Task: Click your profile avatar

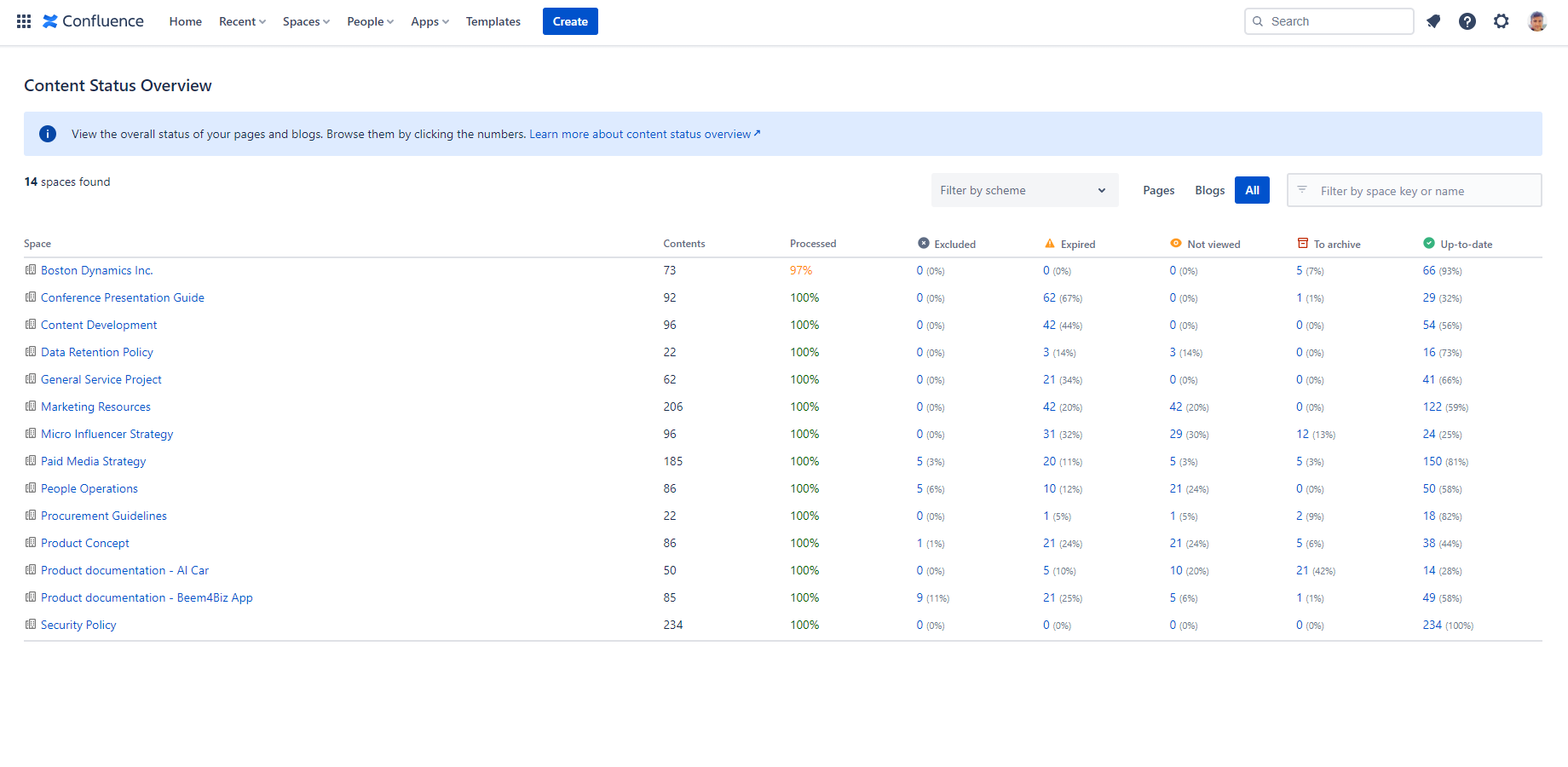Action: [1536, 21]
